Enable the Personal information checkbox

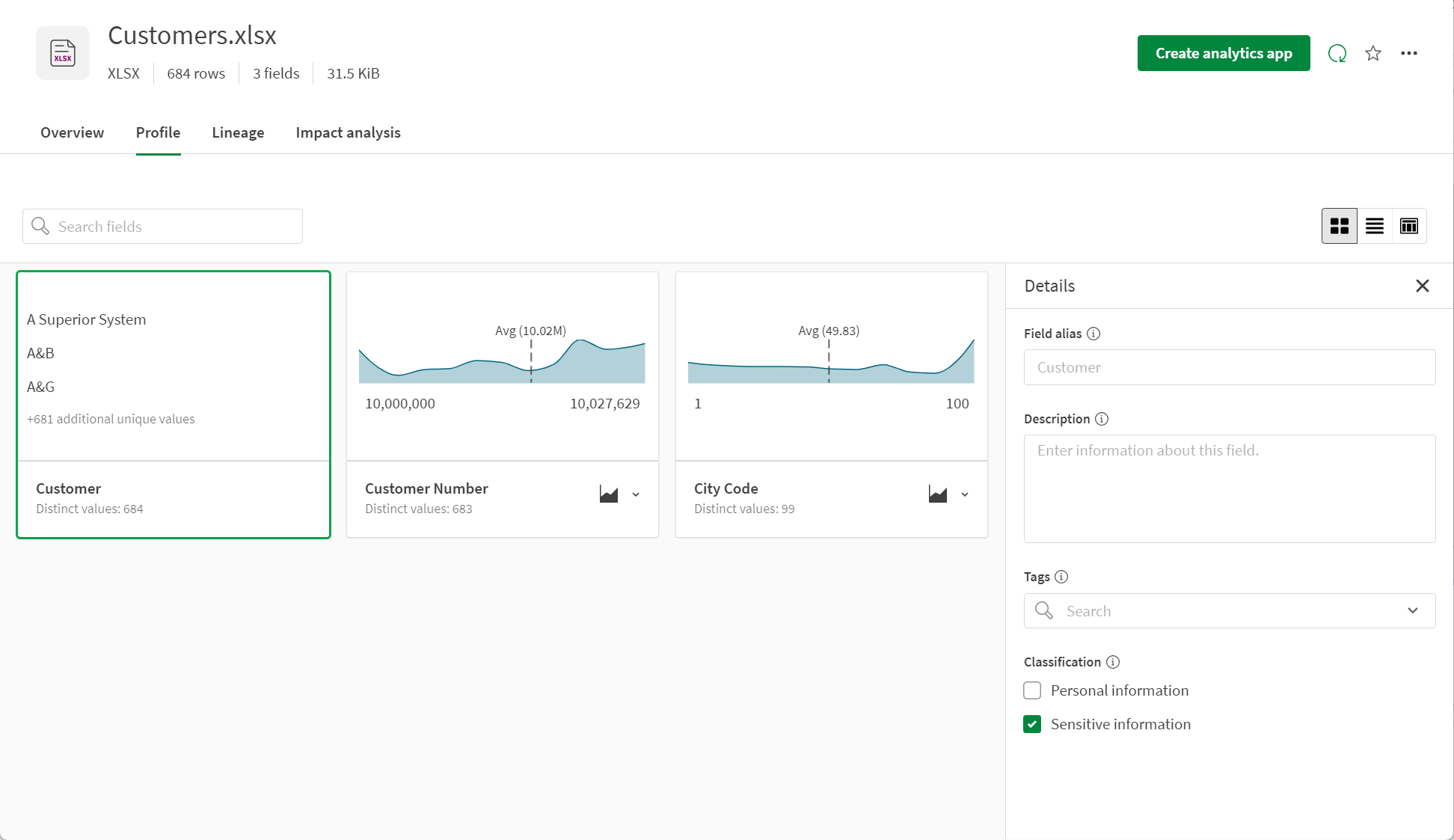tap(1032, 690)
